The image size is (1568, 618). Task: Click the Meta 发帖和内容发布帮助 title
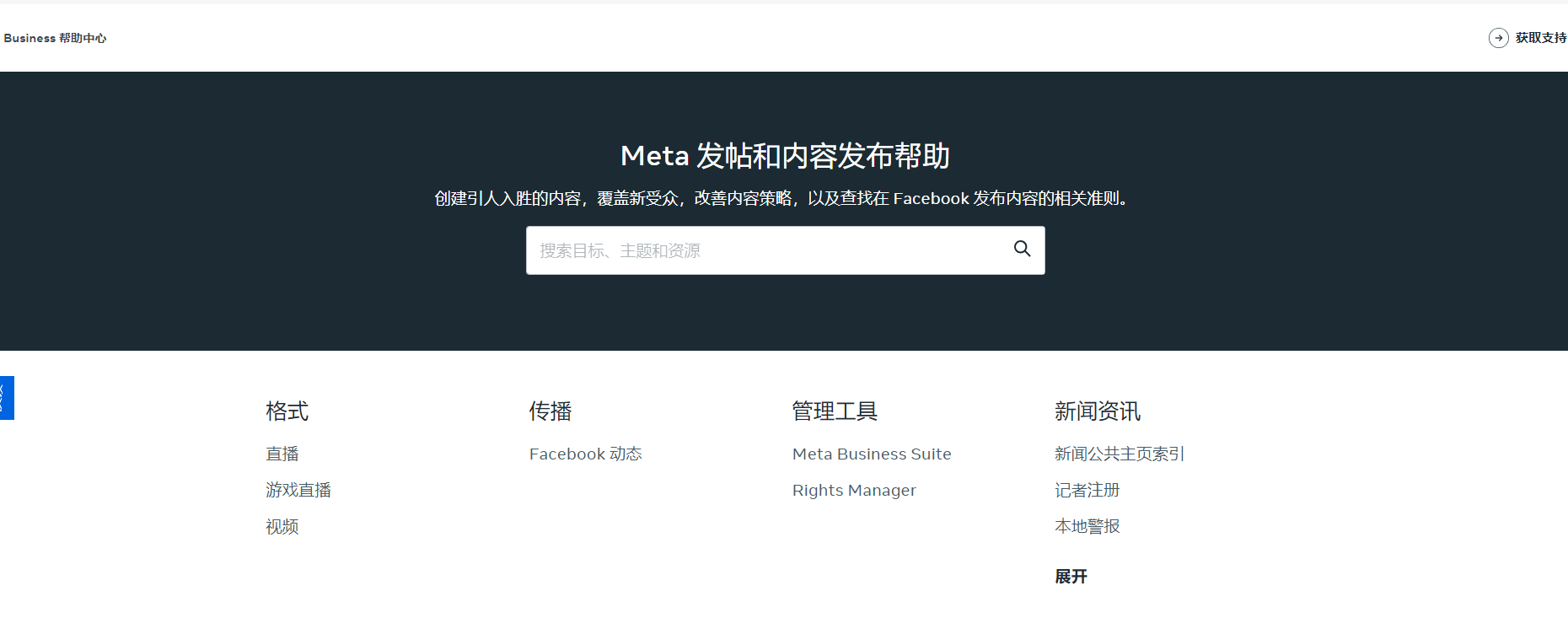coord(785,156)
